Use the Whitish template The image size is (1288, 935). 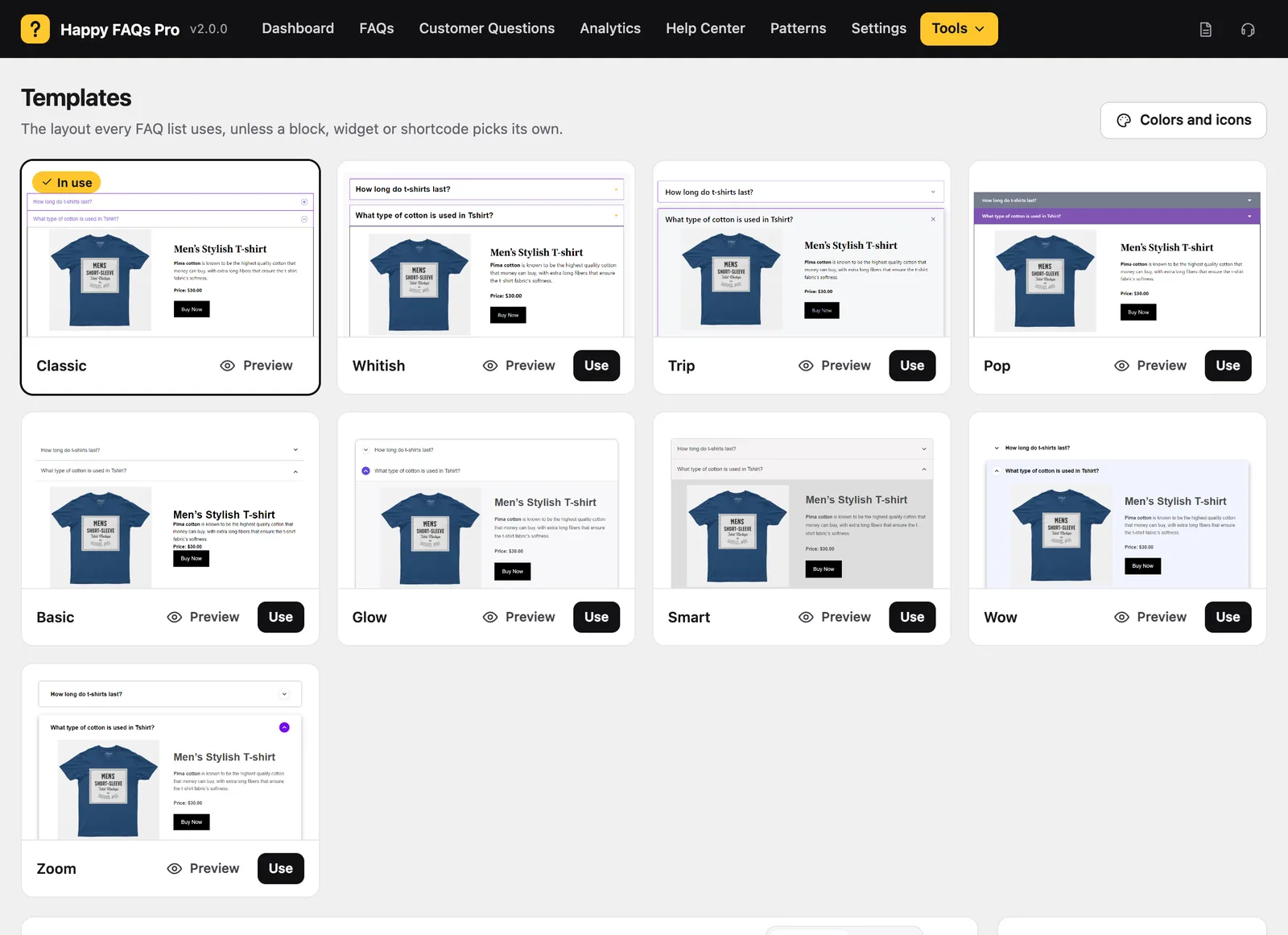[597, 366]
